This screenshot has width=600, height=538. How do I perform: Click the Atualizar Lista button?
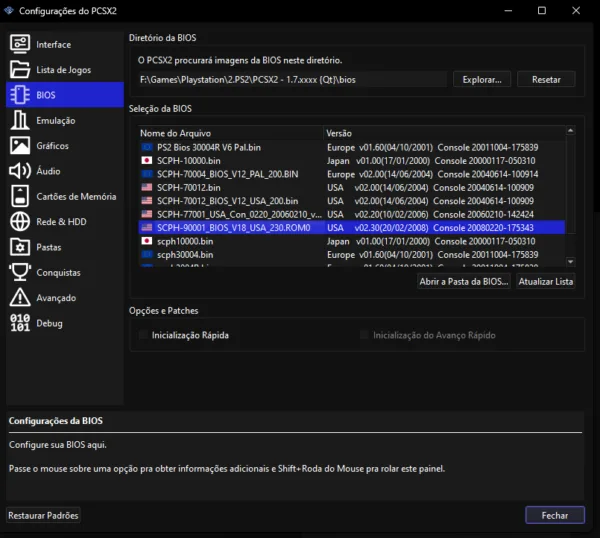tap(546, 281)
